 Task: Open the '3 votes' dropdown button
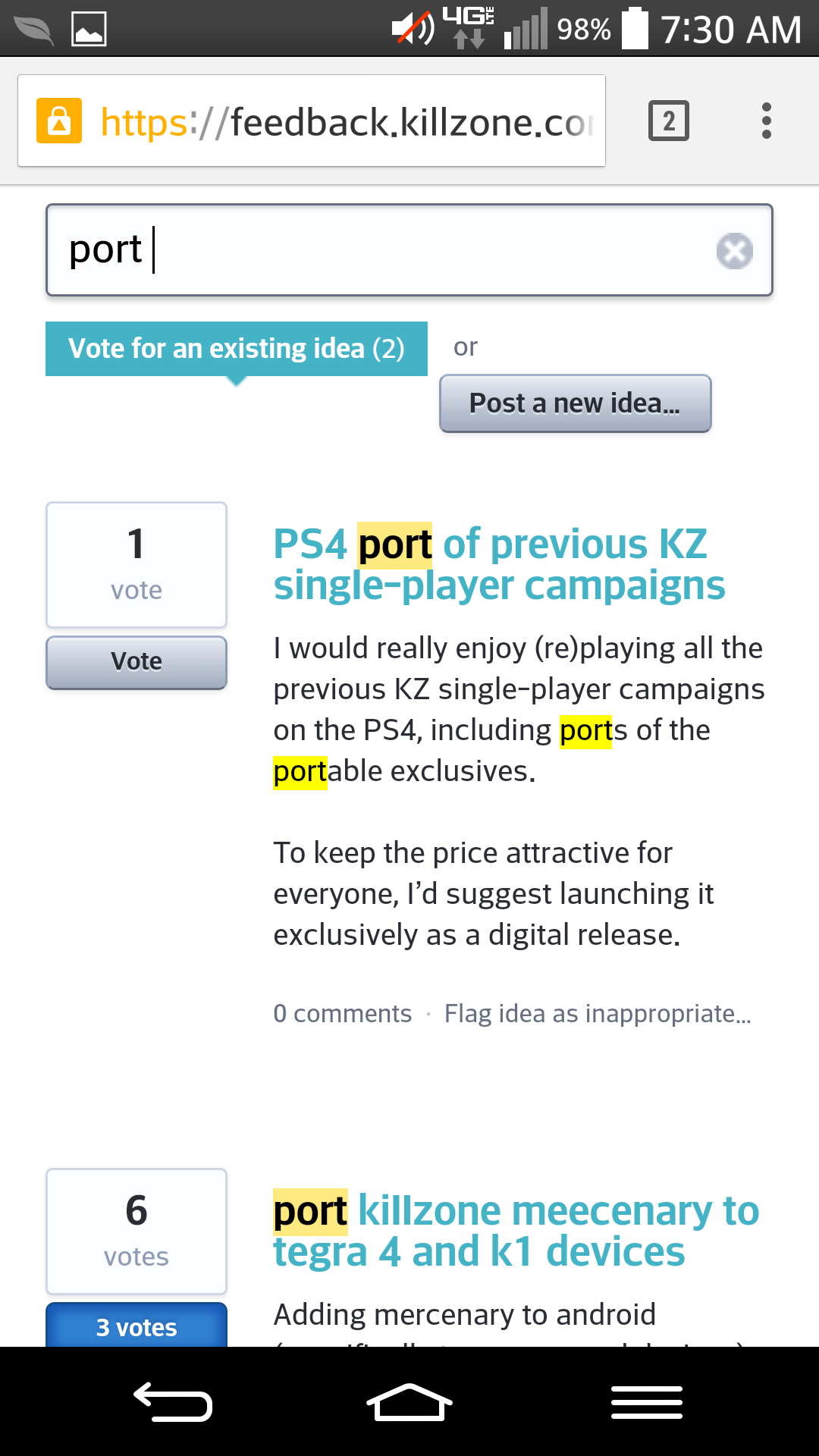136,1326
